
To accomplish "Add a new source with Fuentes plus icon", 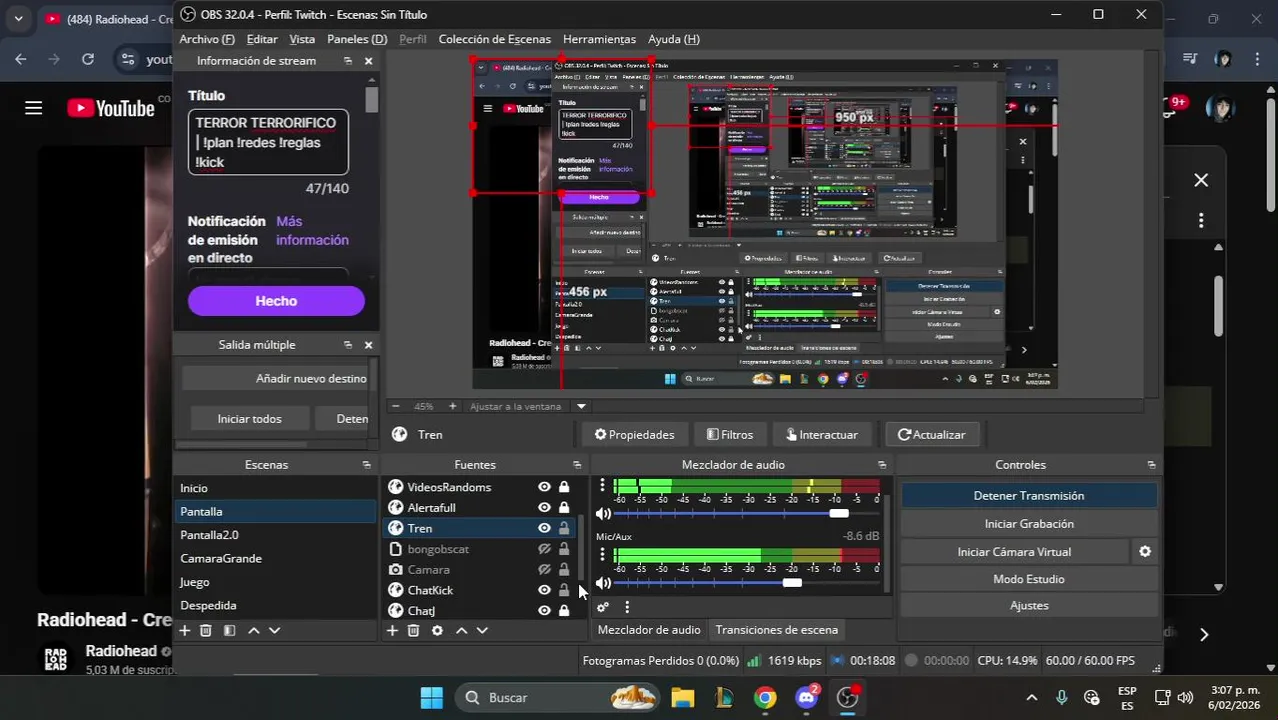I will tap(392, 631).
